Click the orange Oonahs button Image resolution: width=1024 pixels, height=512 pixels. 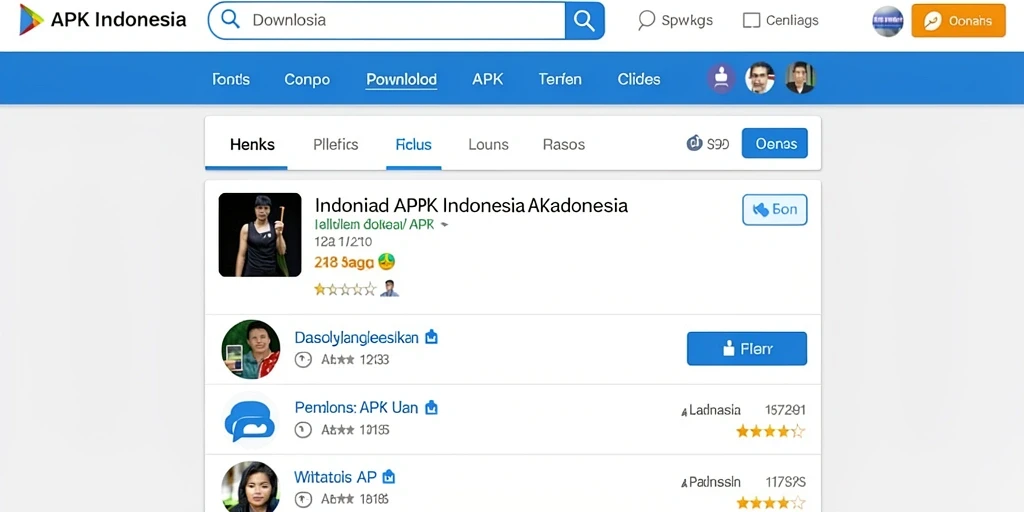pyautogui.click(x=958, y=21)
